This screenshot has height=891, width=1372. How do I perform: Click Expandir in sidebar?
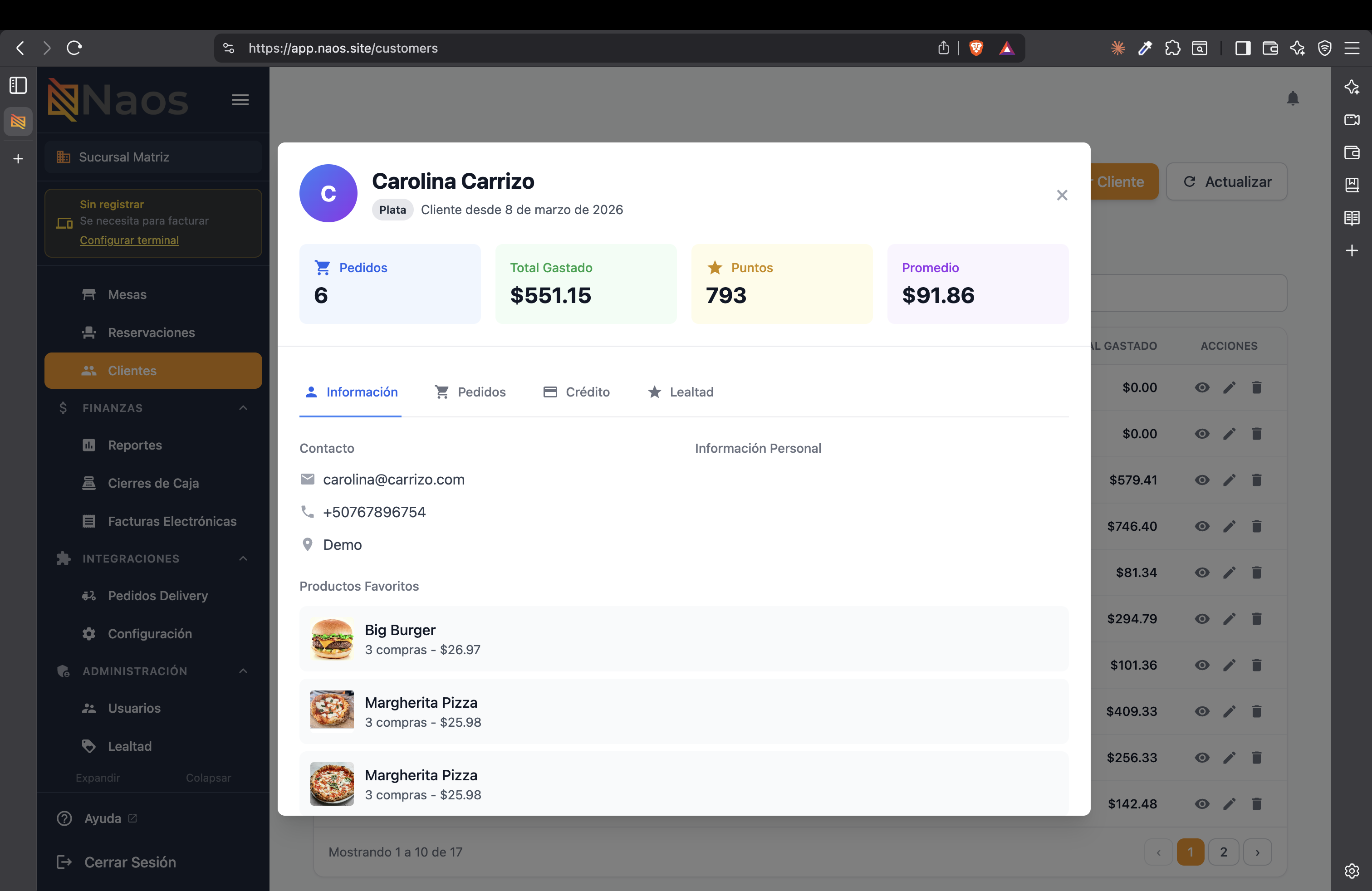tap(98, 778)
